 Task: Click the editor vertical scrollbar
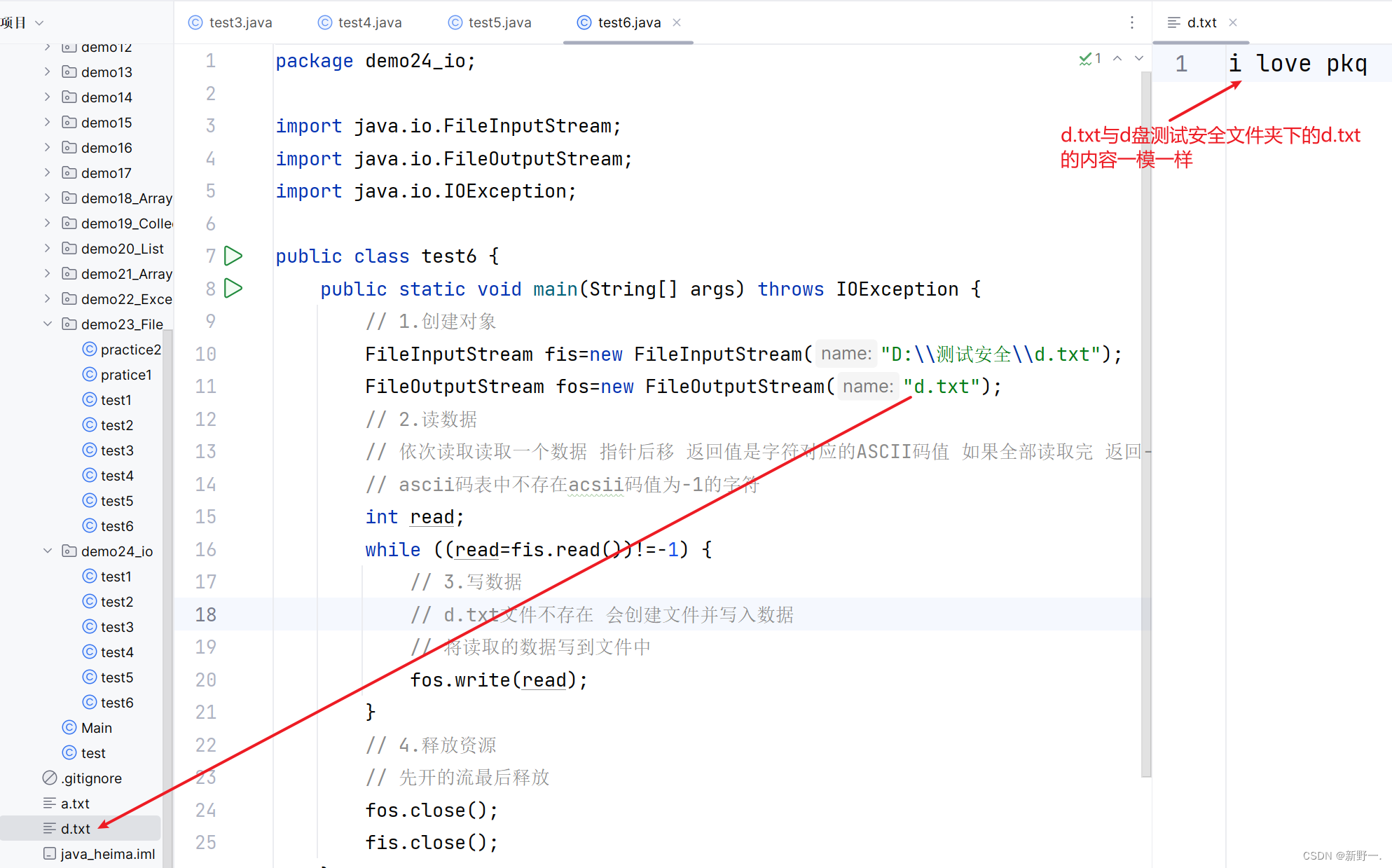[1146, 420]
